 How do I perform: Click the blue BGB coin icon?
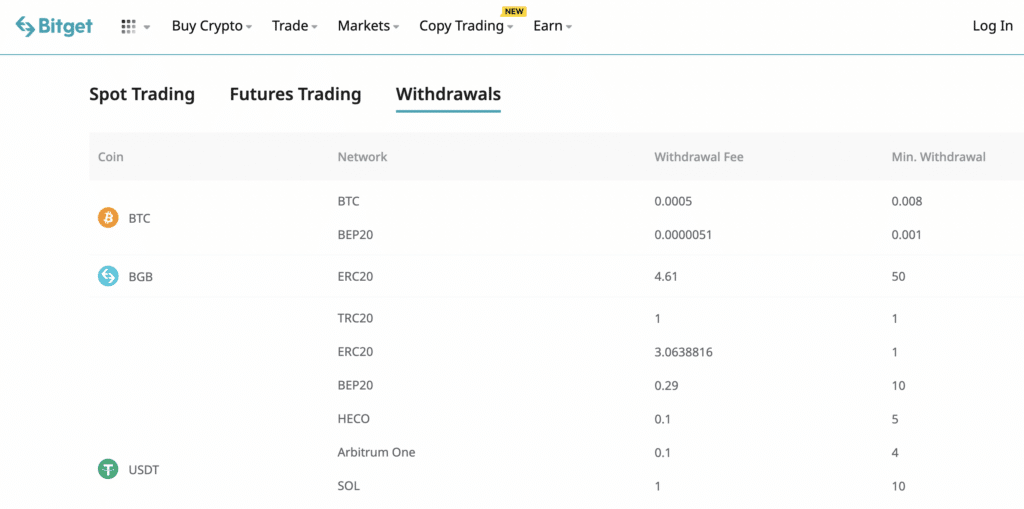[x=108, y=276]
